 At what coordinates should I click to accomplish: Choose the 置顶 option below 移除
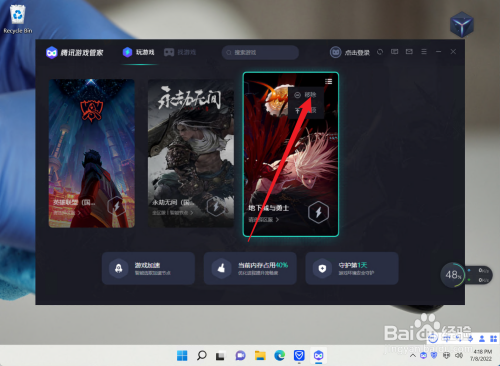(305, 110)
